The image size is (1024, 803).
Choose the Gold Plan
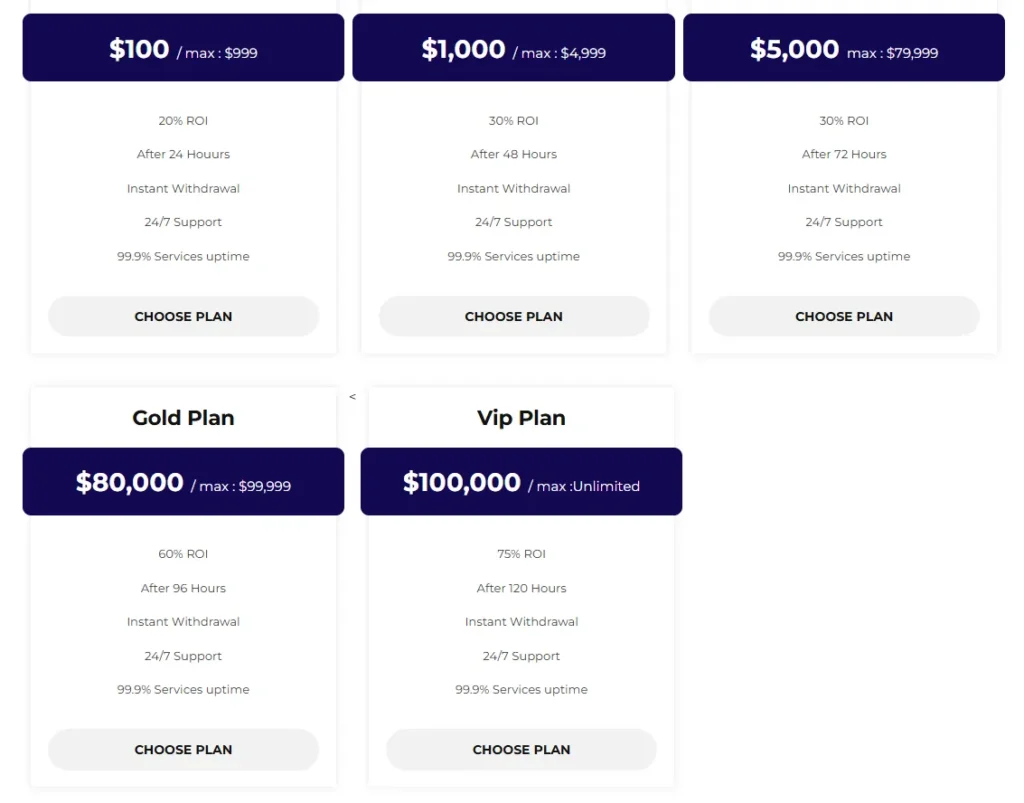click(x=183, y=749)
